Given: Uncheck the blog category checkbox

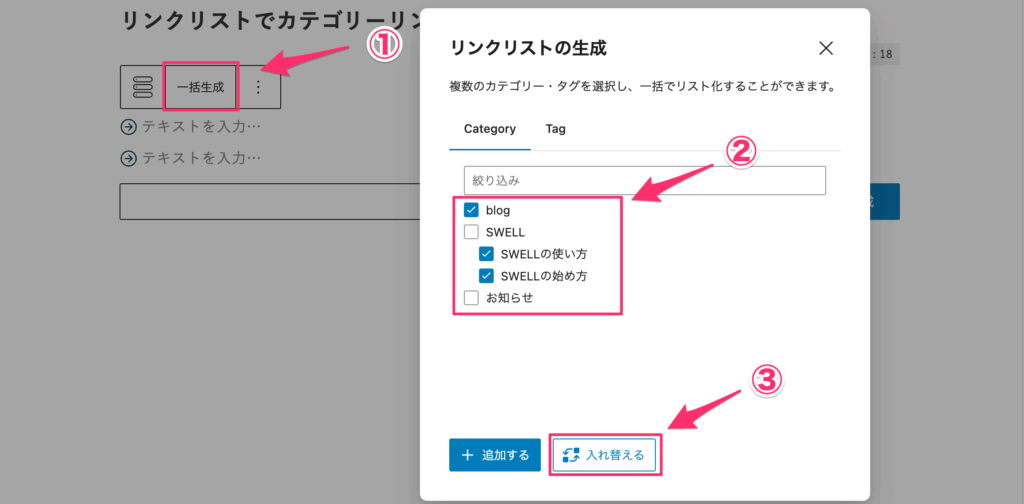Looking at the screenshot, I should [472, 211].
